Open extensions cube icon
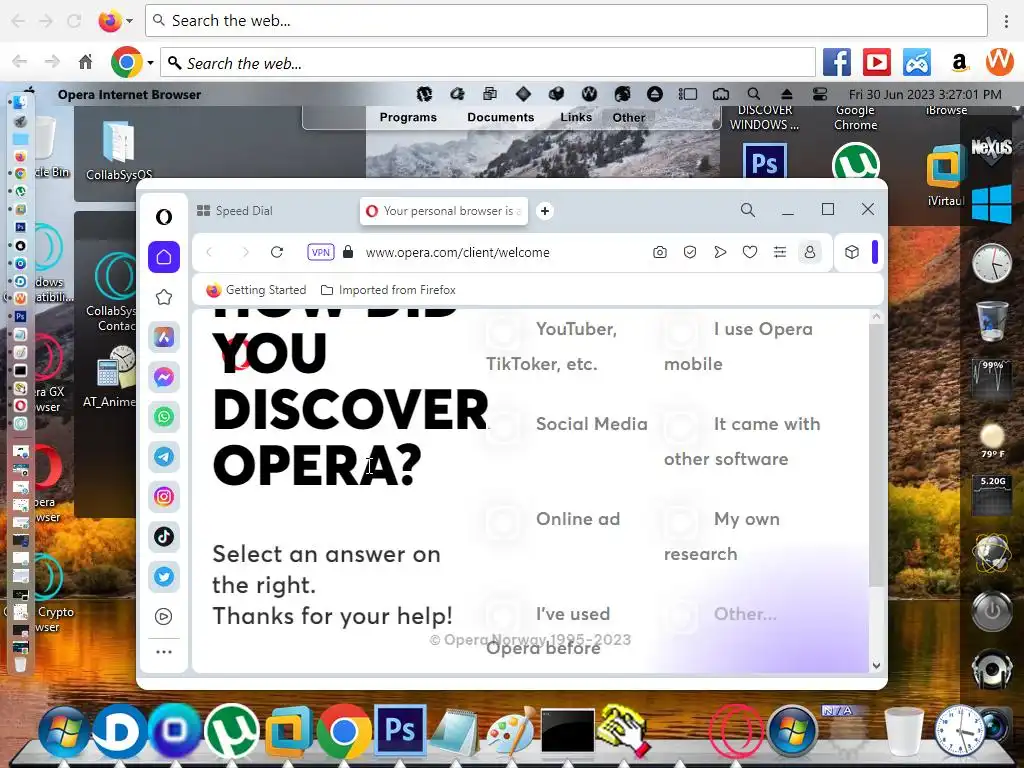The width and height of the screenshot is (1024, 768). pyautogui.click(x=852, y=252)
